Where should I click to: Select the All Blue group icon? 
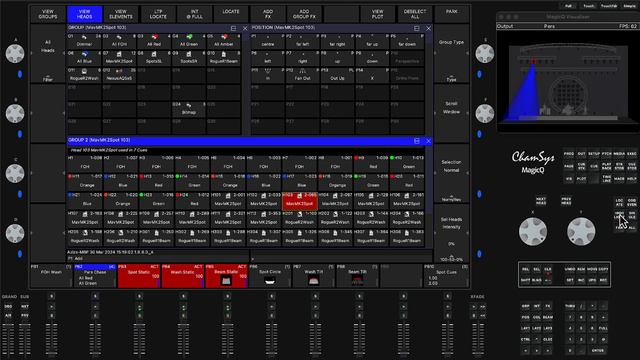pyautogui.click(x=84, y=54)
